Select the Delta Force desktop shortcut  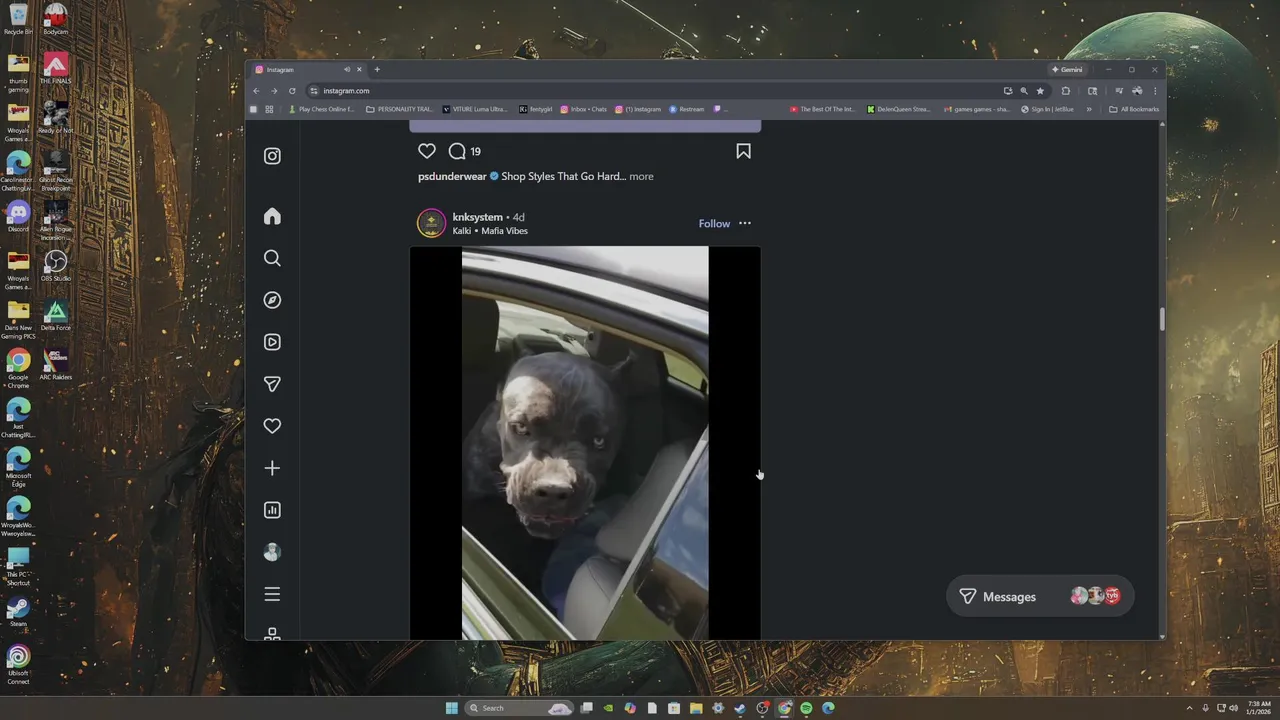(55, 315)
